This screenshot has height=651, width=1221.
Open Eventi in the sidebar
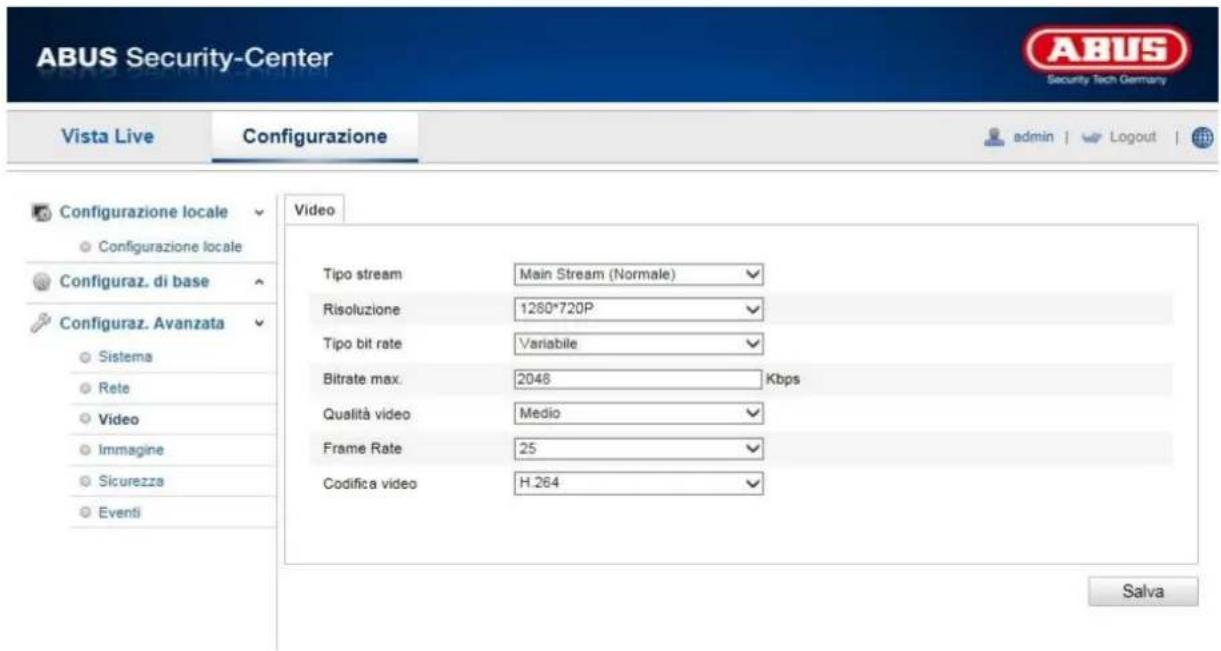[120, 512]
